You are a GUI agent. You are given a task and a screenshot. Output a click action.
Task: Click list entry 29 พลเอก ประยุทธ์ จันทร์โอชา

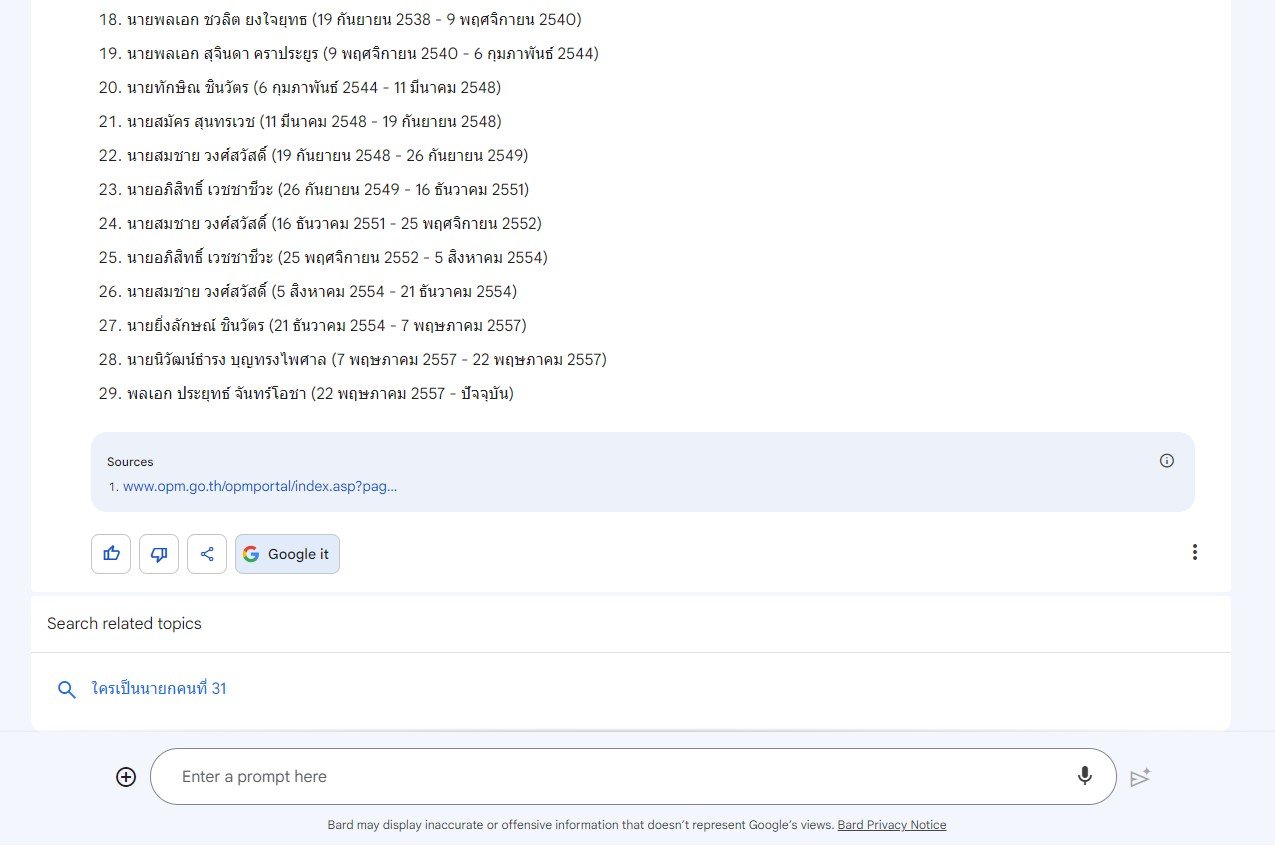coord(305,394)
